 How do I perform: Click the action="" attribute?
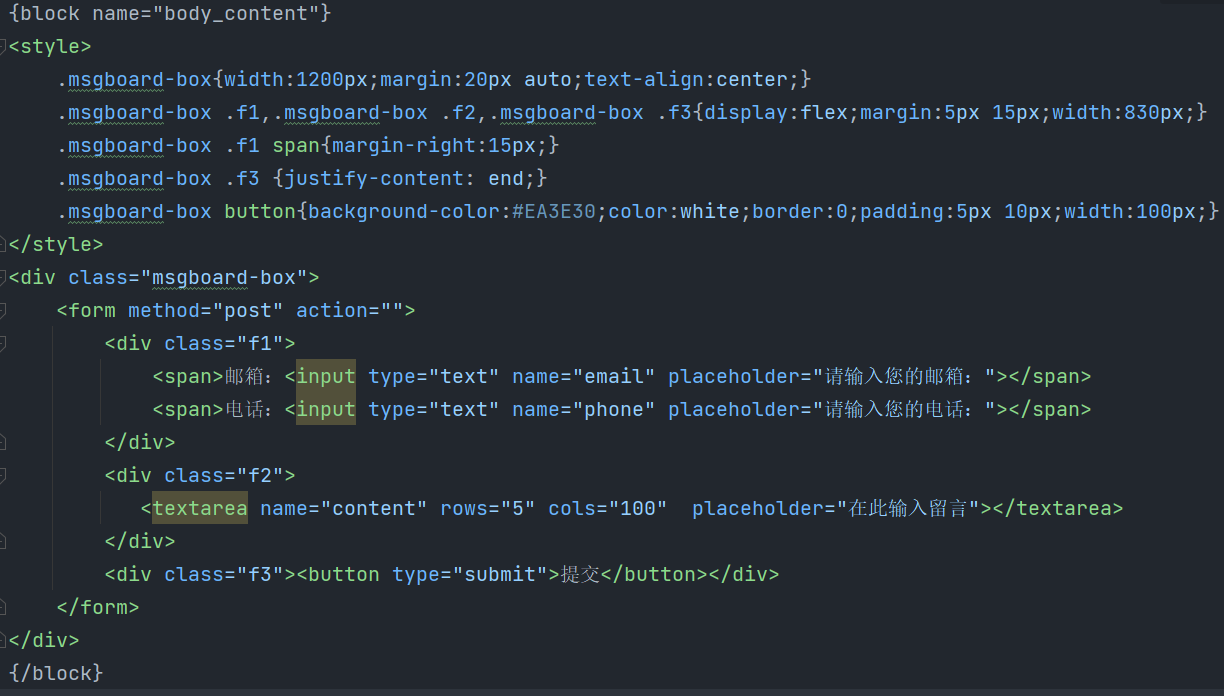click(x=350, y=310)
